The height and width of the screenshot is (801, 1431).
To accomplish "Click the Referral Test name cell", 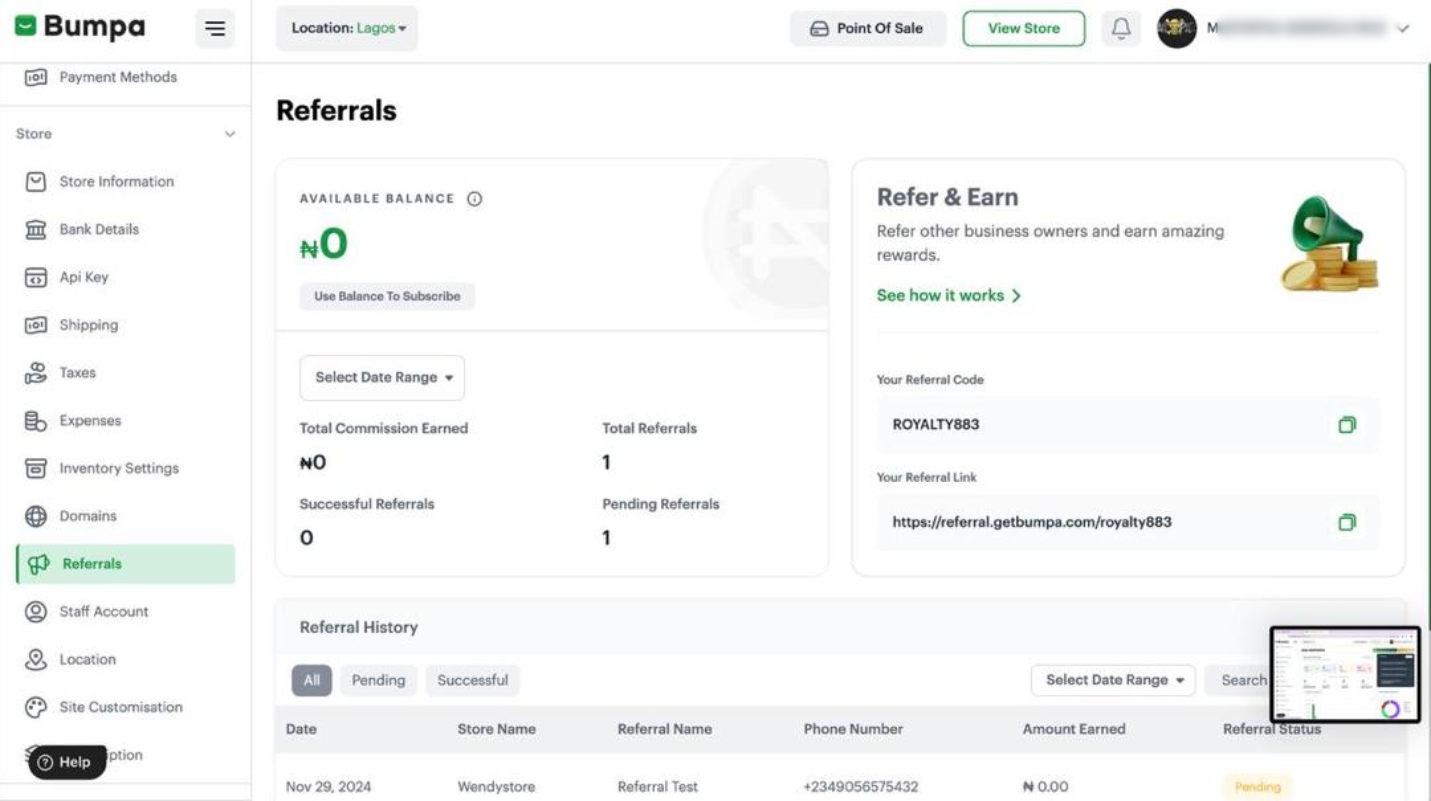I will coord(658,787).
